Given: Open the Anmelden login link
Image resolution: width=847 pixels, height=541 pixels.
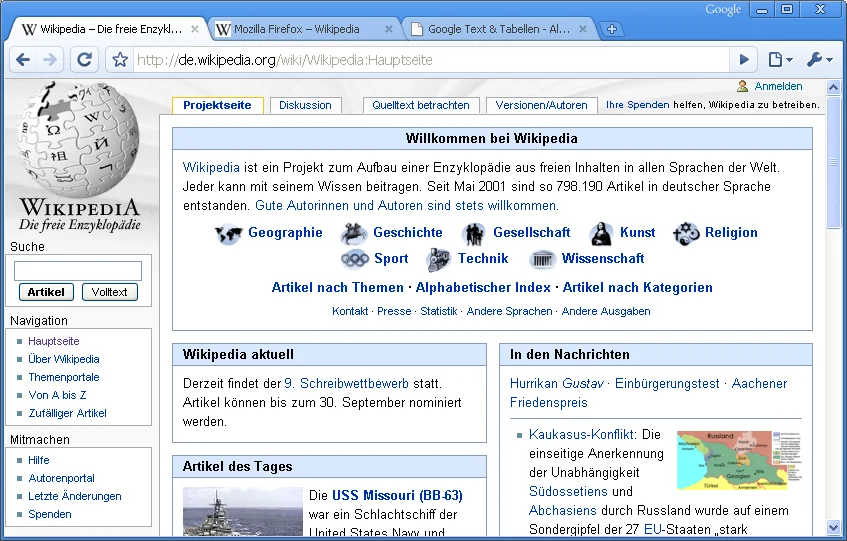Looking at the screenshot, I should point(778,86).
